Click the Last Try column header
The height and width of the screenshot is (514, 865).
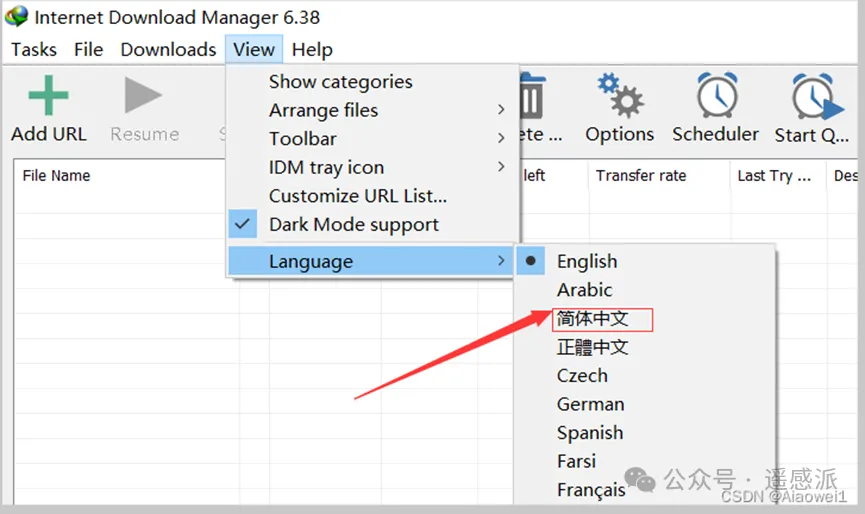pyautogui.click(x=774, y=175)
